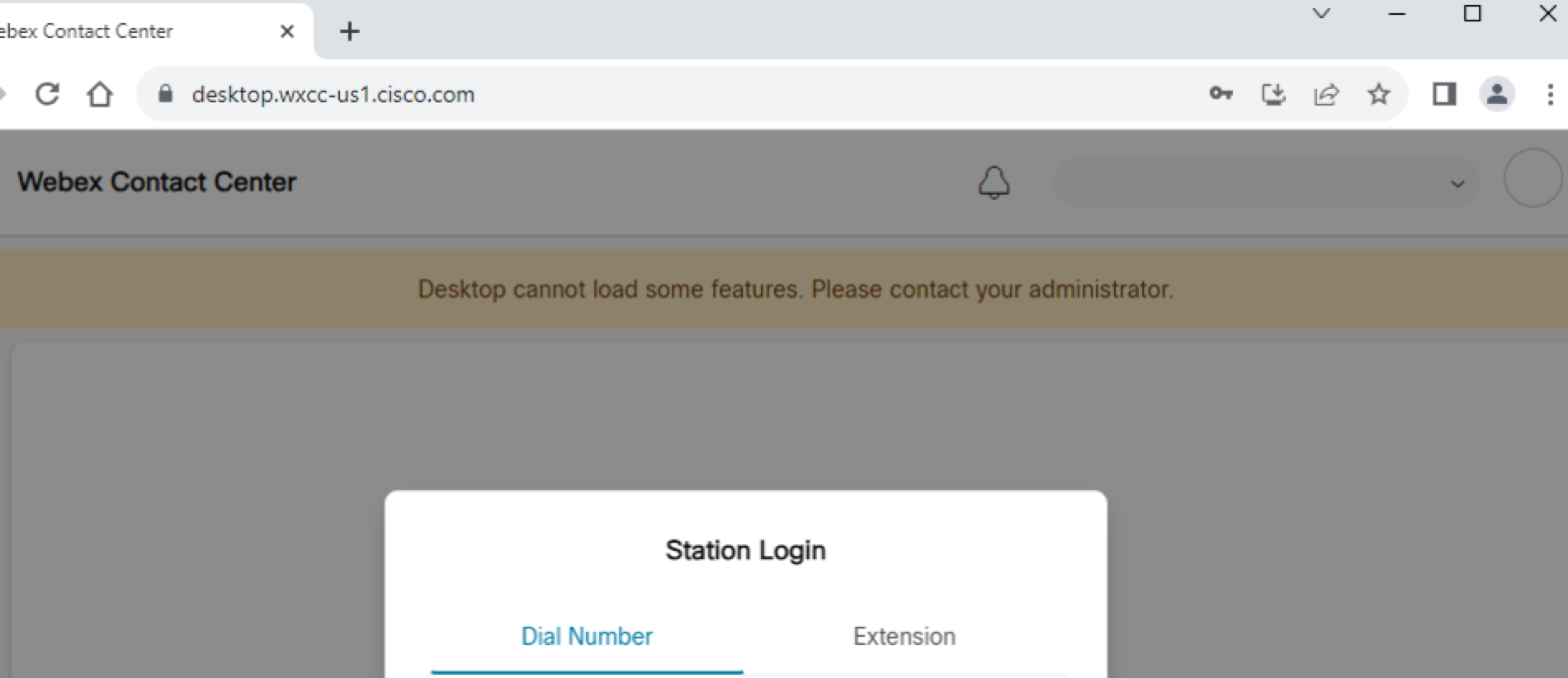Image resolution: width=1568 pixels, height=678 pixels.
Task: Expand the tab search chevron
Action: pyautogui.click(x=1321, y=14)
